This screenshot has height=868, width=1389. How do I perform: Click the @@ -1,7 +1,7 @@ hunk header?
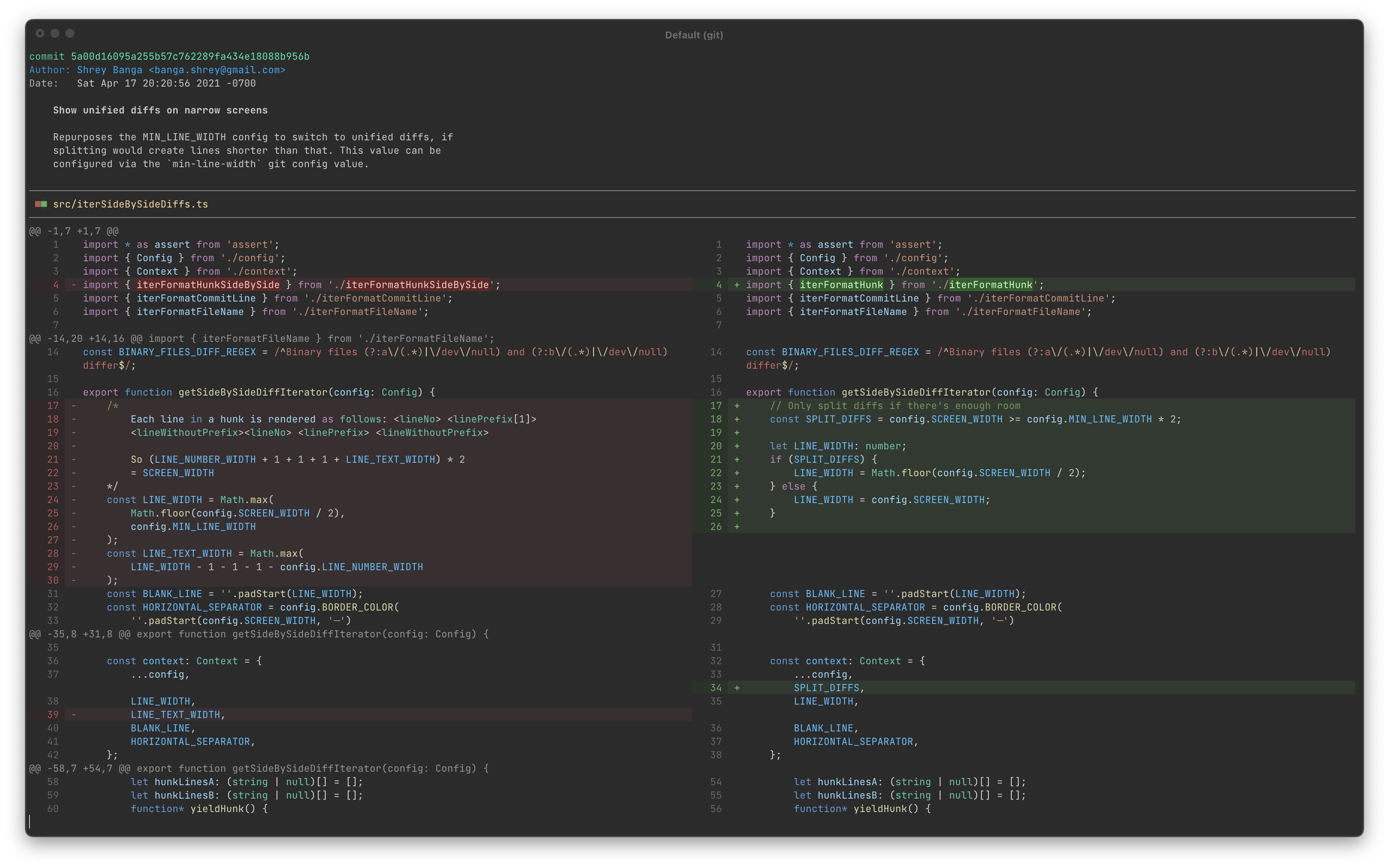[74, 231]
